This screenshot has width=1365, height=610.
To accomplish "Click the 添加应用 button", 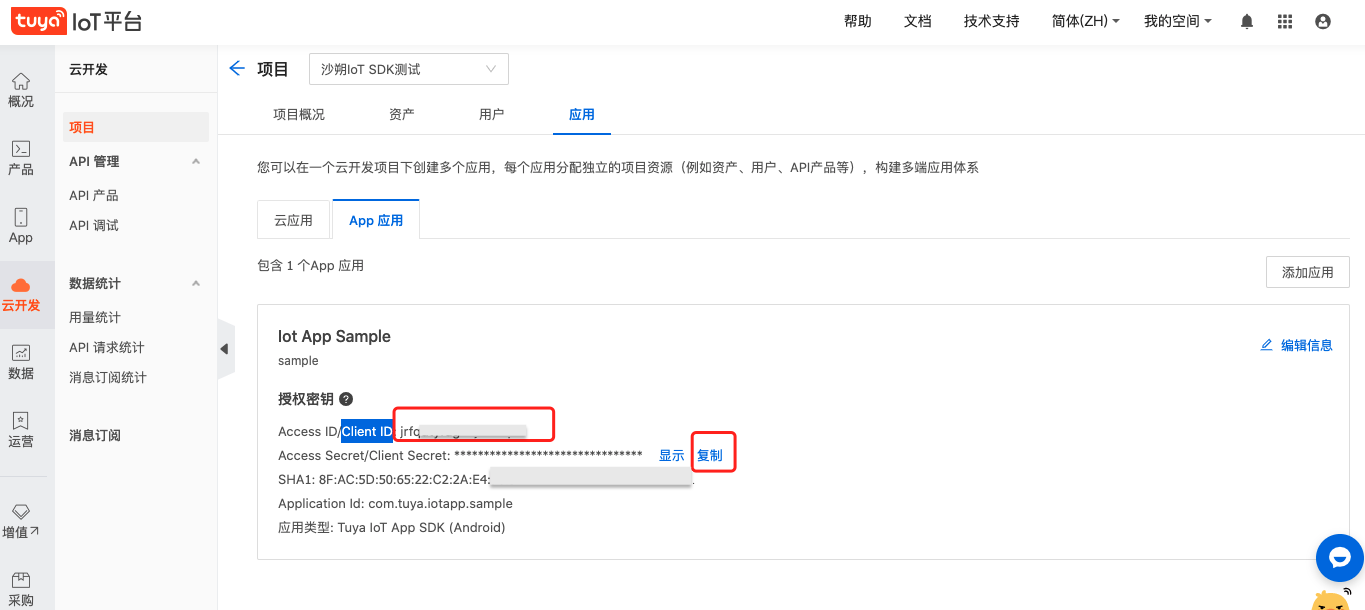I will coord(1307,272).
